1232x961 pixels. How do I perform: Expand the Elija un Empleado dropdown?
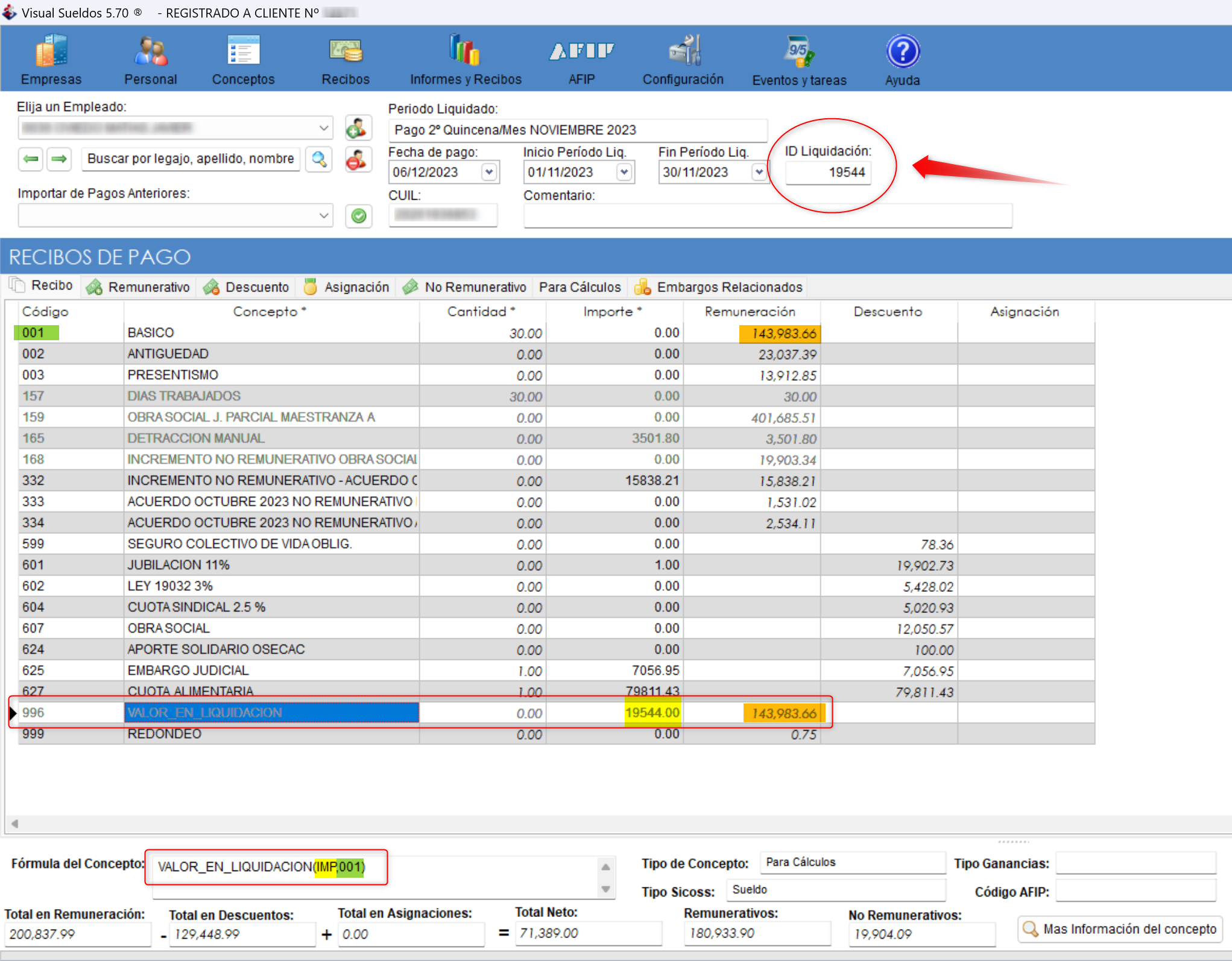click(323, 128)
